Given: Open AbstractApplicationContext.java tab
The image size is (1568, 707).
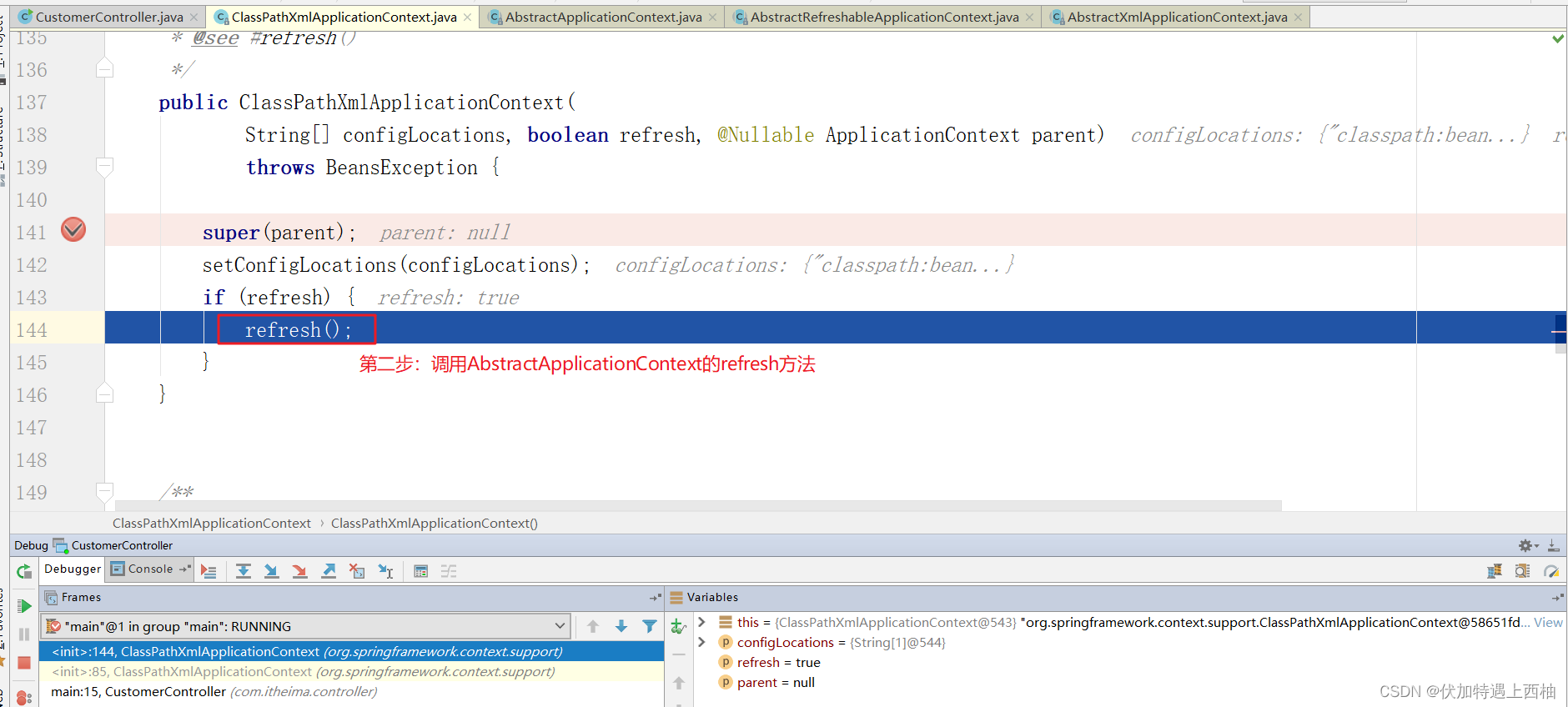Looking at the screenshot, I should [x=603, y=17].
